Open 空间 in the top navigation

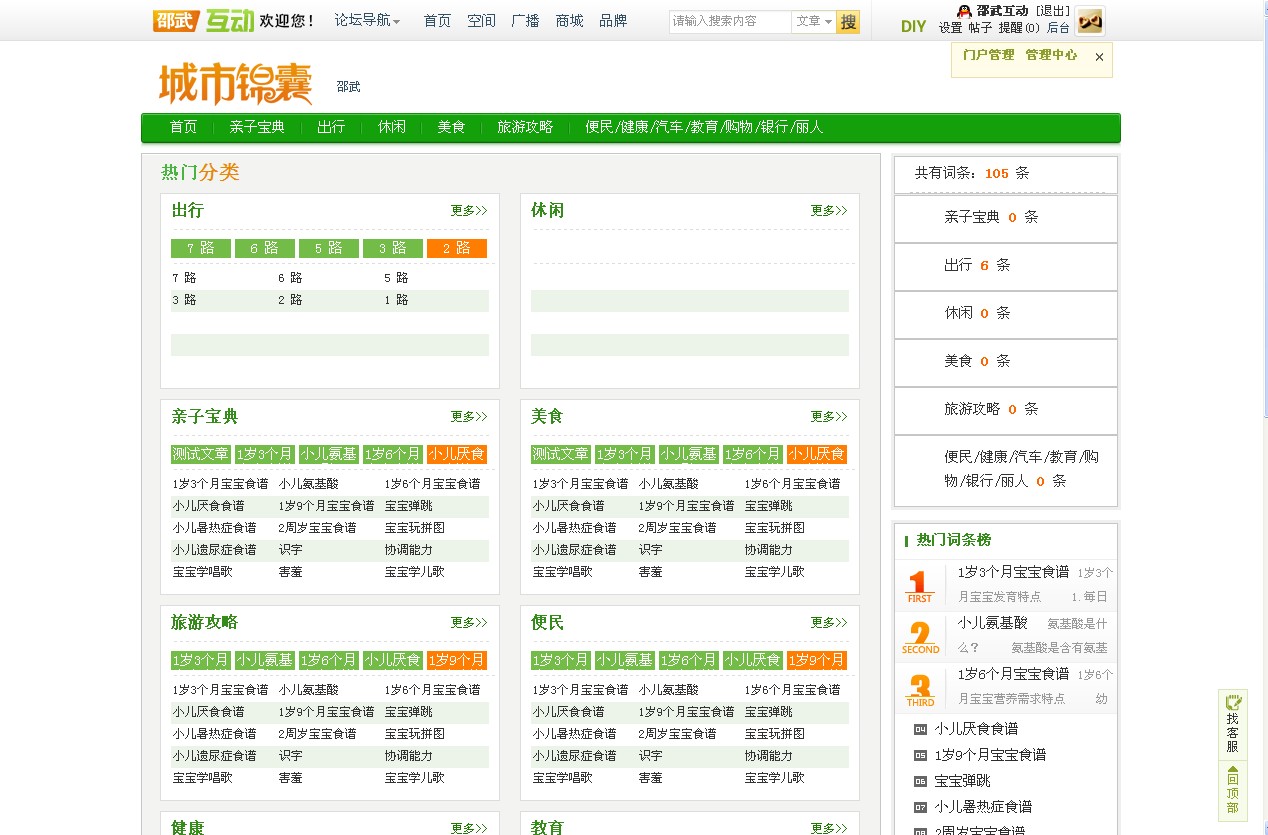[481, 20]
